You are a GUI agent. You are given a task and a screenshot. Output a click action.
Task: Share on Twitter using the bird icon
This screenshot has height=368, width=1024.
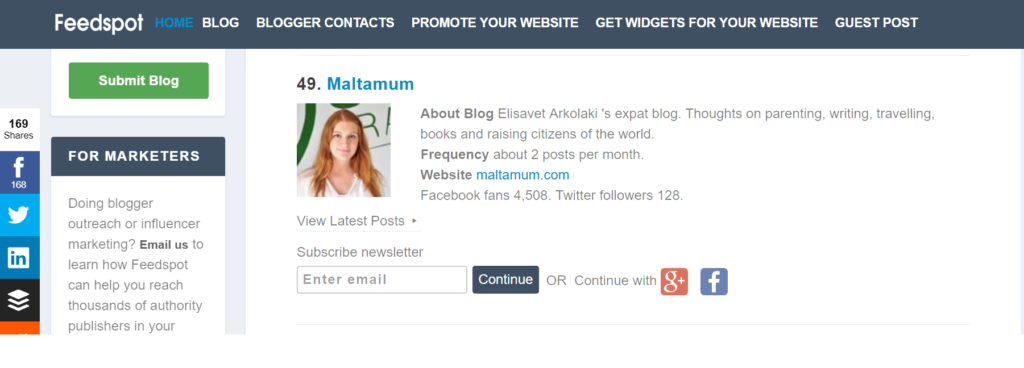point(19,215)
